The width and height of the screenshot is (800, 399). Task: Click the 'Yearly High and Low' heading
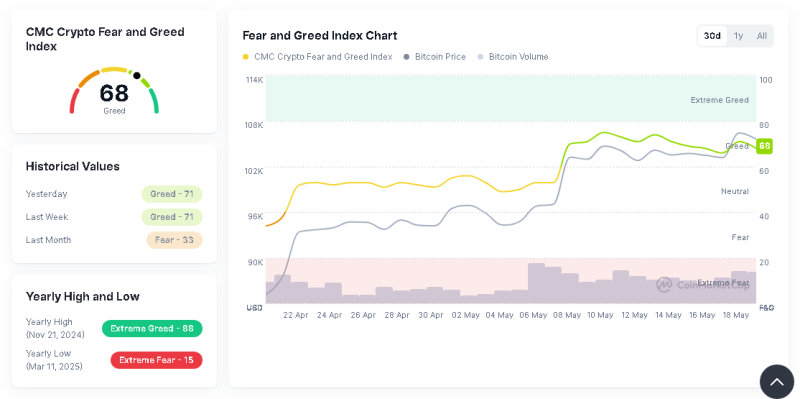(x=83, y=296)
